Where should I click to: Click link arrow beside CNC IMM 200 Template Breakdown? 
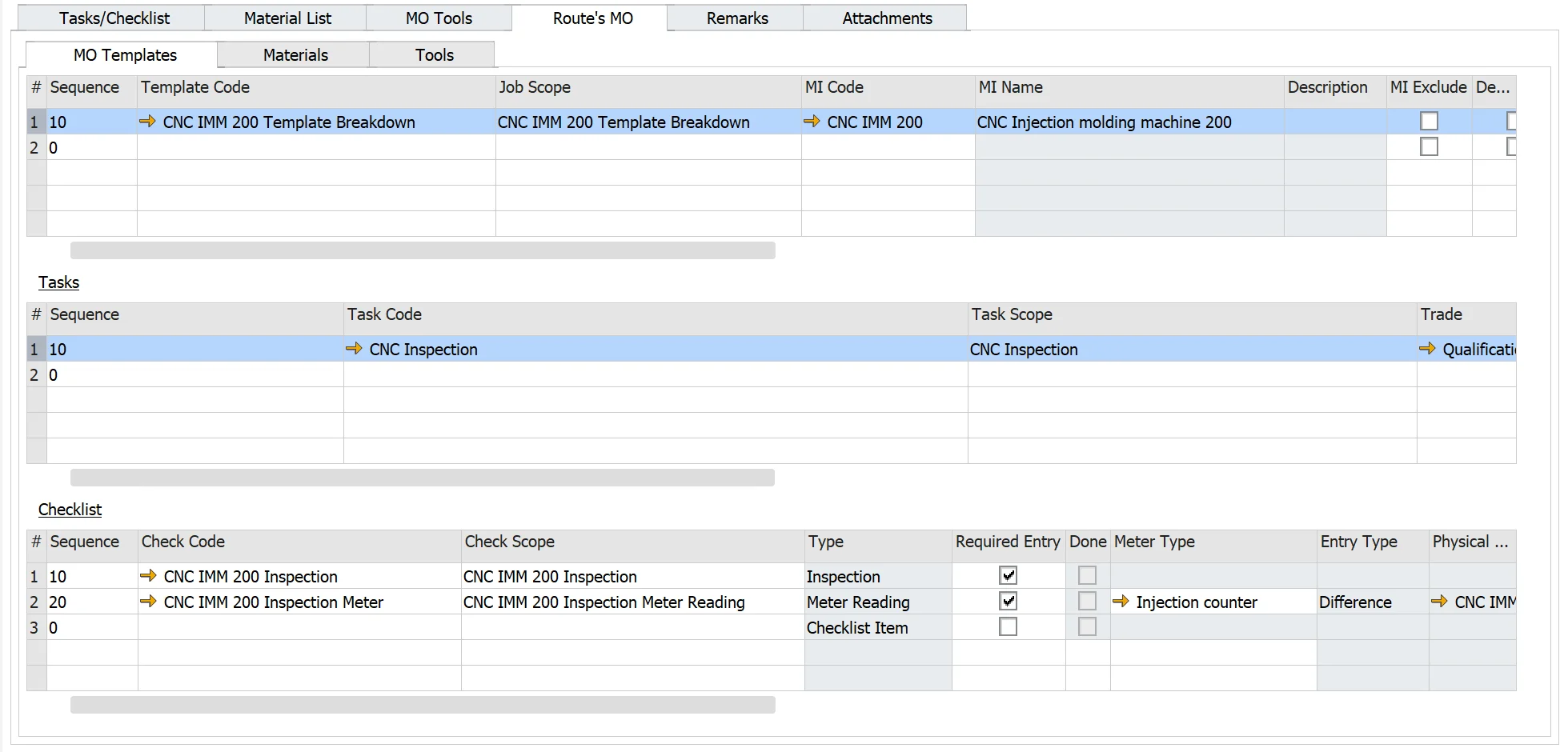click(147, 122)
